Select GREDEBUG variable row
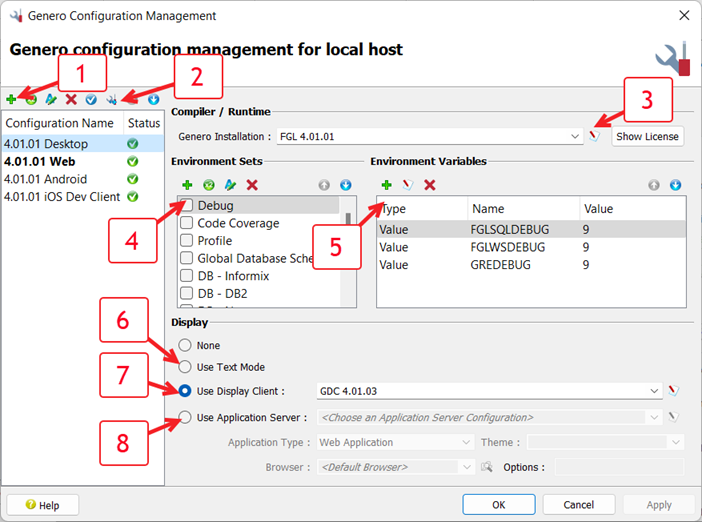 pos(531,265)
